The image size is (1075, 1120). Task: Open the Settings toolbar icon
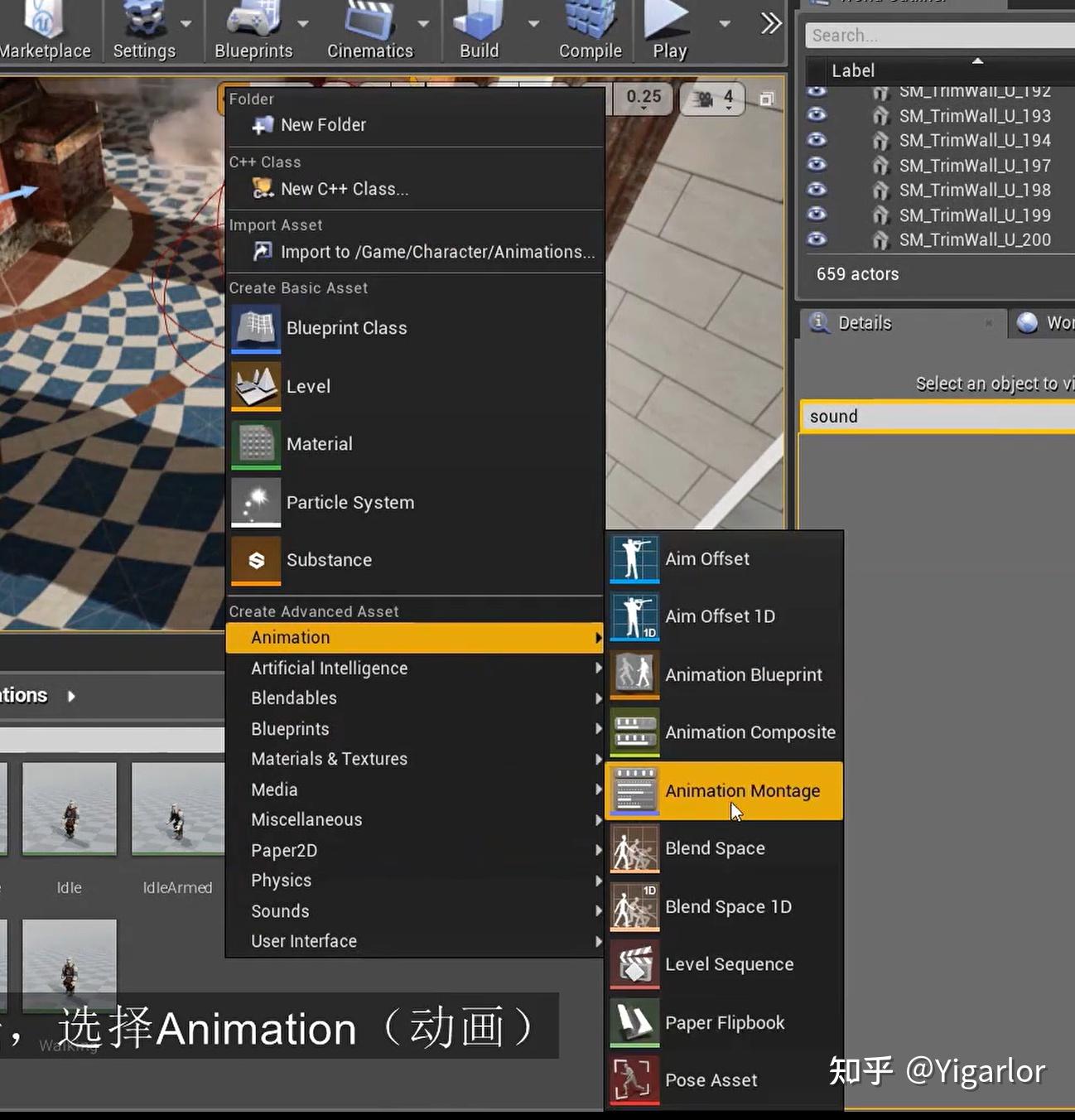click(144, 30)
